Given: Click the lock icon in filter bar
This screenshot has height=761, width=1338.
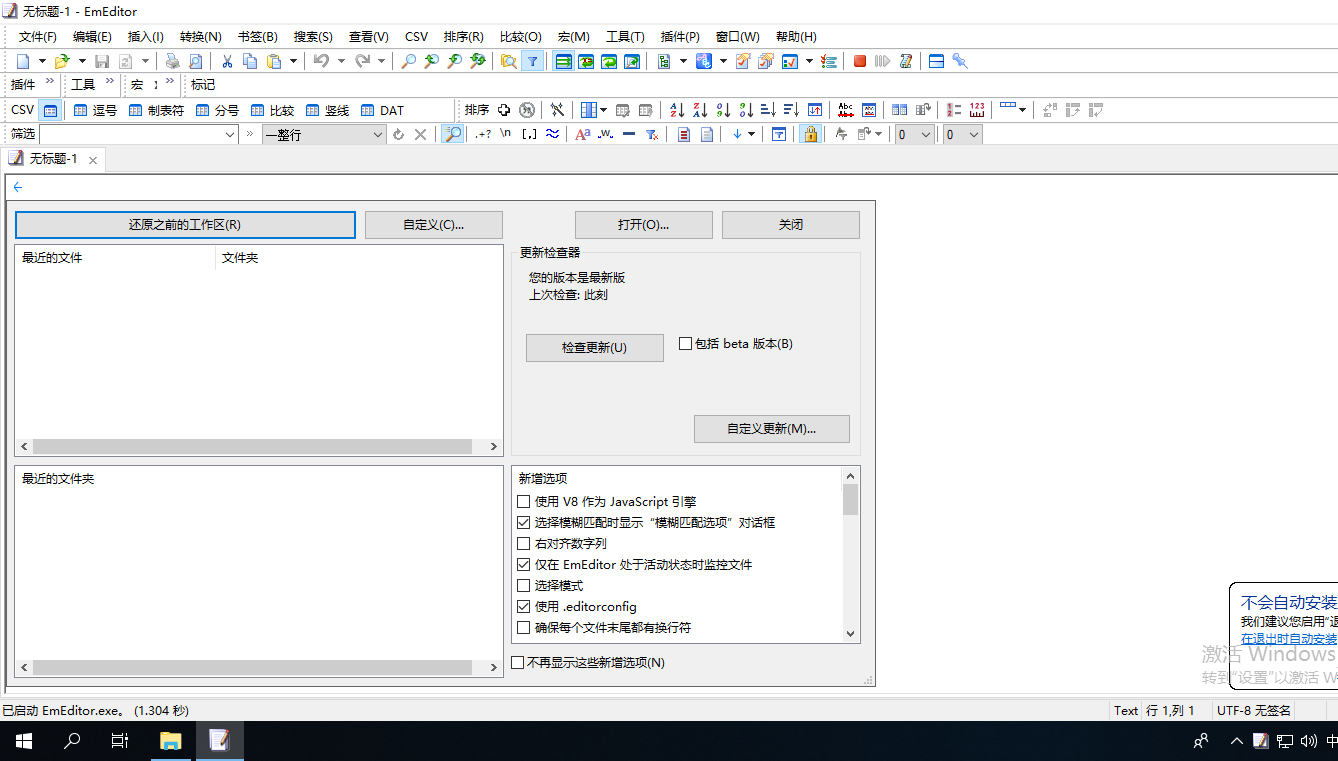Looking at the screenshot, I should click(x=811, y=134).
